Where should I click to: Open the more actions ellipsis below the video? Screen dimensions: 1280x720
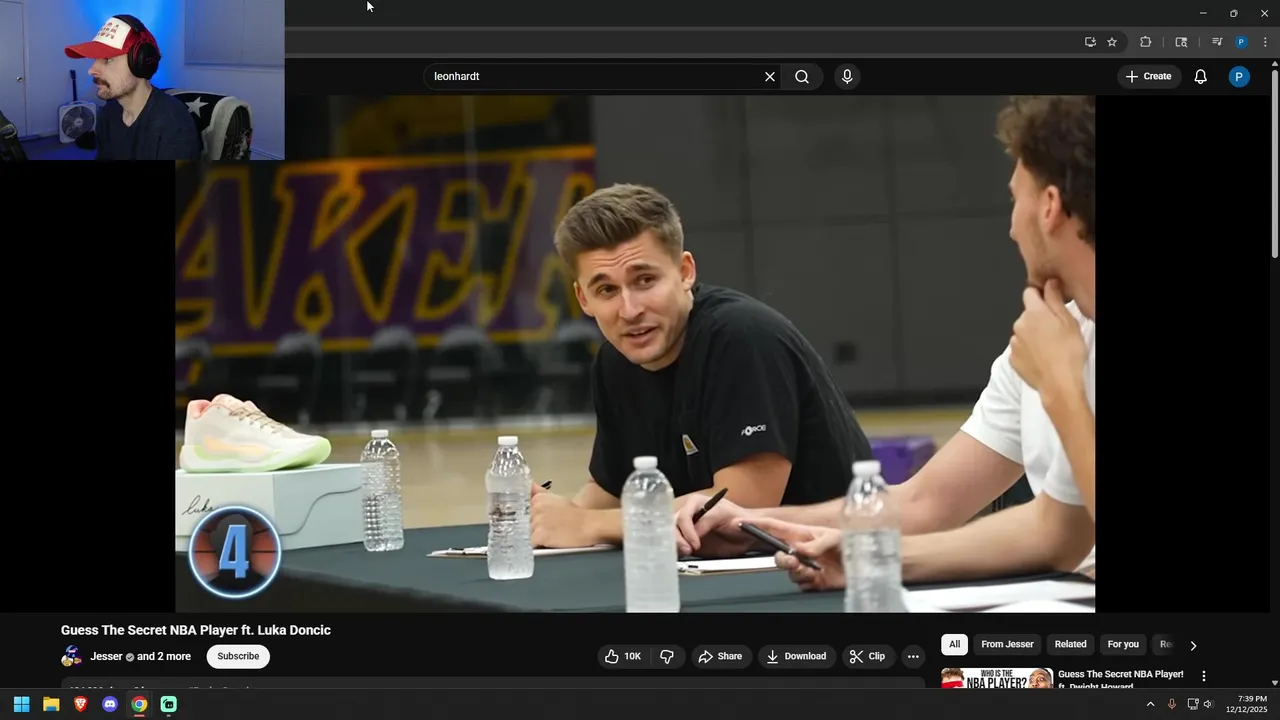click(913, 657)
